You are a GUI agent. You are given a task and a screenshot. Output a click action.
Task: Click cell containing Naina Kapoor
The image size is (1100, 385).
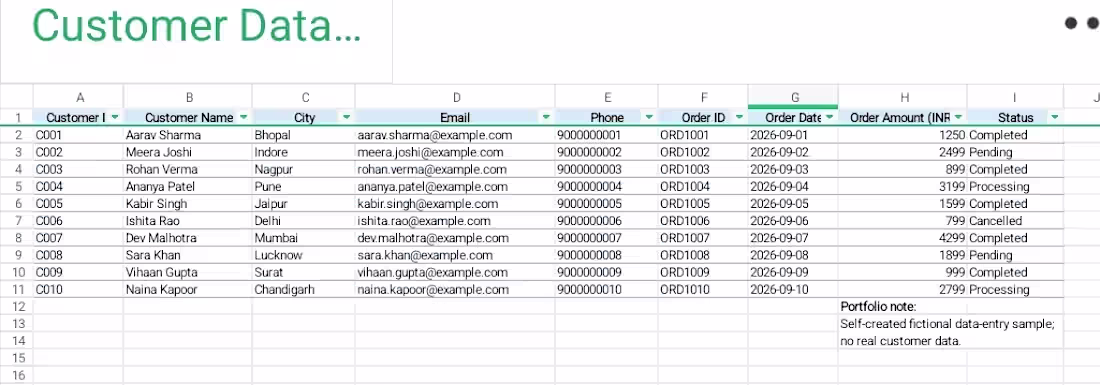point(188,290)
